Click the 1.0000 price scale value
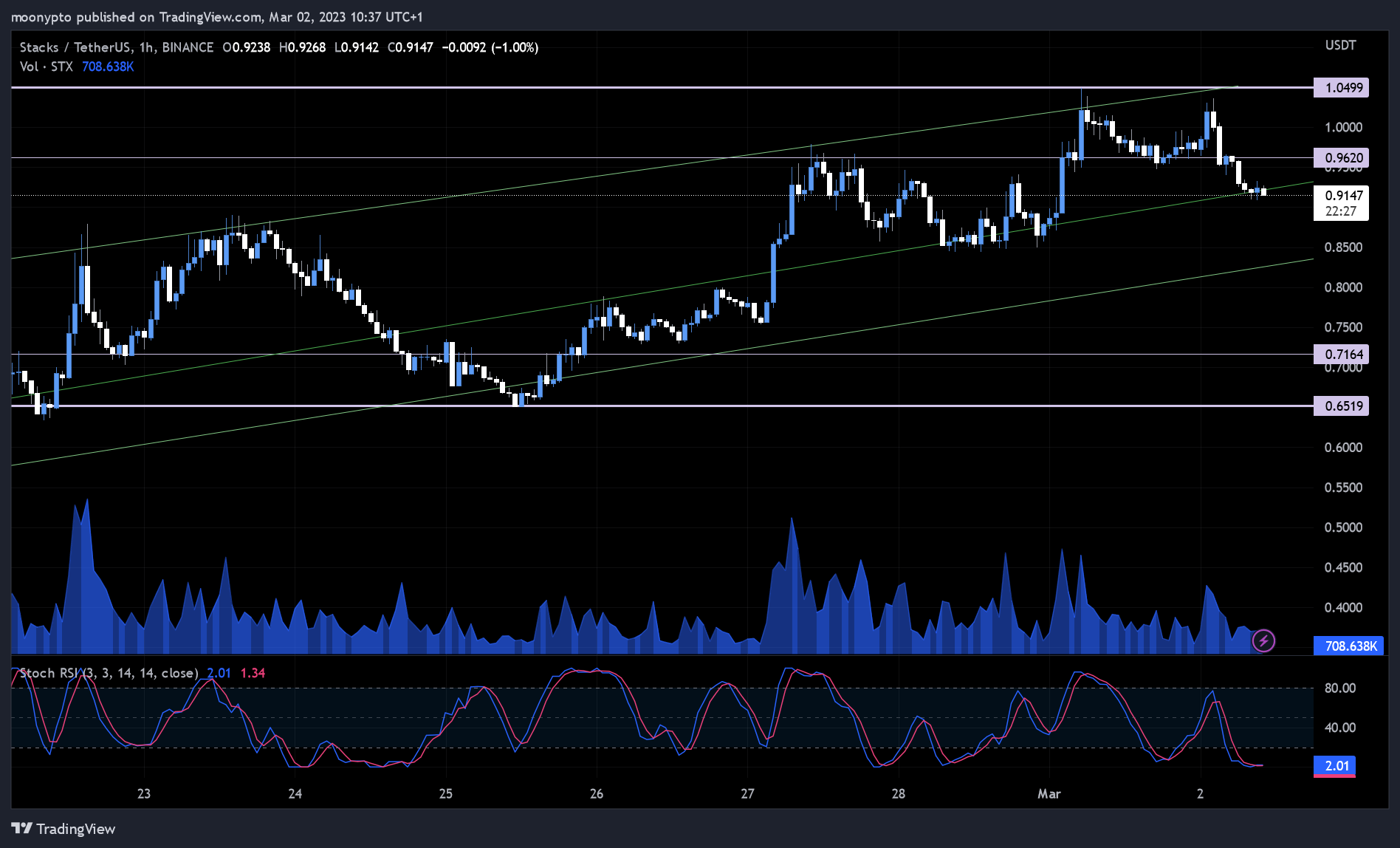The image size is (1400, 848). tap(1343, 127)
